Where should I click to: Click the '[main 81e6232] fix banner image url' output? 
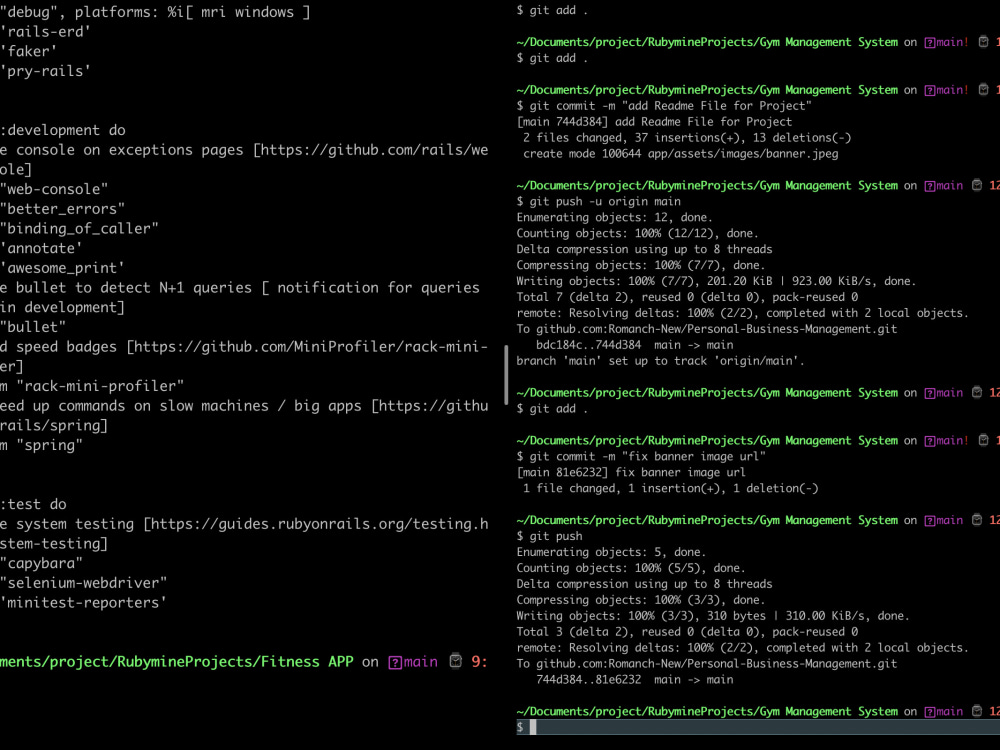pyautogui.click(x=631, y=473)
